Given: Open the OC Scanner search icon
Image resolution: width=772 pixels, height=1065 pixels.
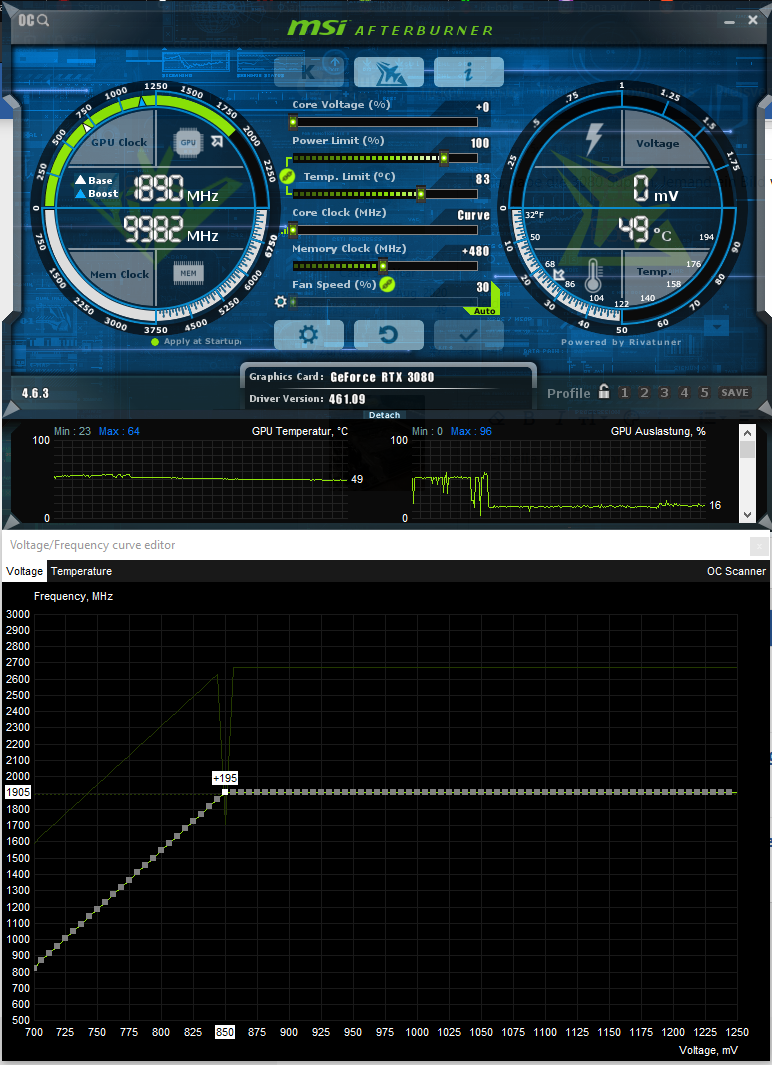Looking at the screenshot, I should pyautogui.click(x=33, y=20).
